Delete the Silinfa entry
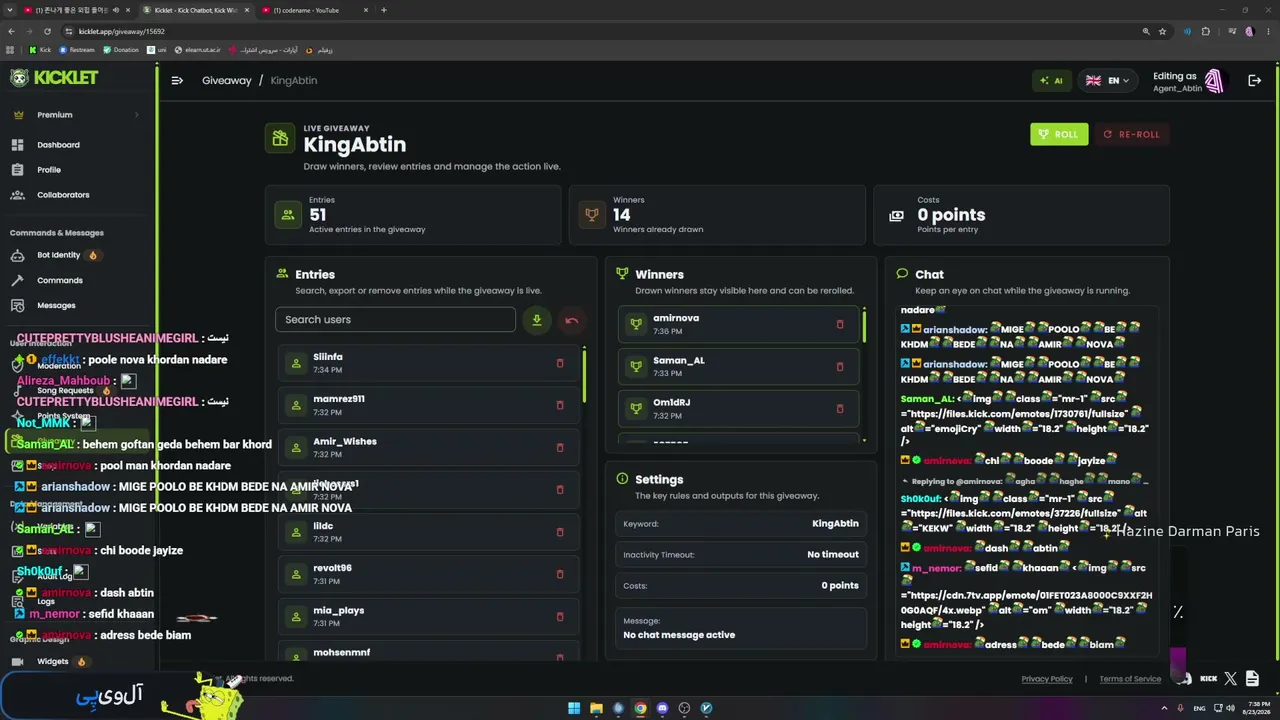The width and height of the screenshot is (1280, 720). point(560,363)
